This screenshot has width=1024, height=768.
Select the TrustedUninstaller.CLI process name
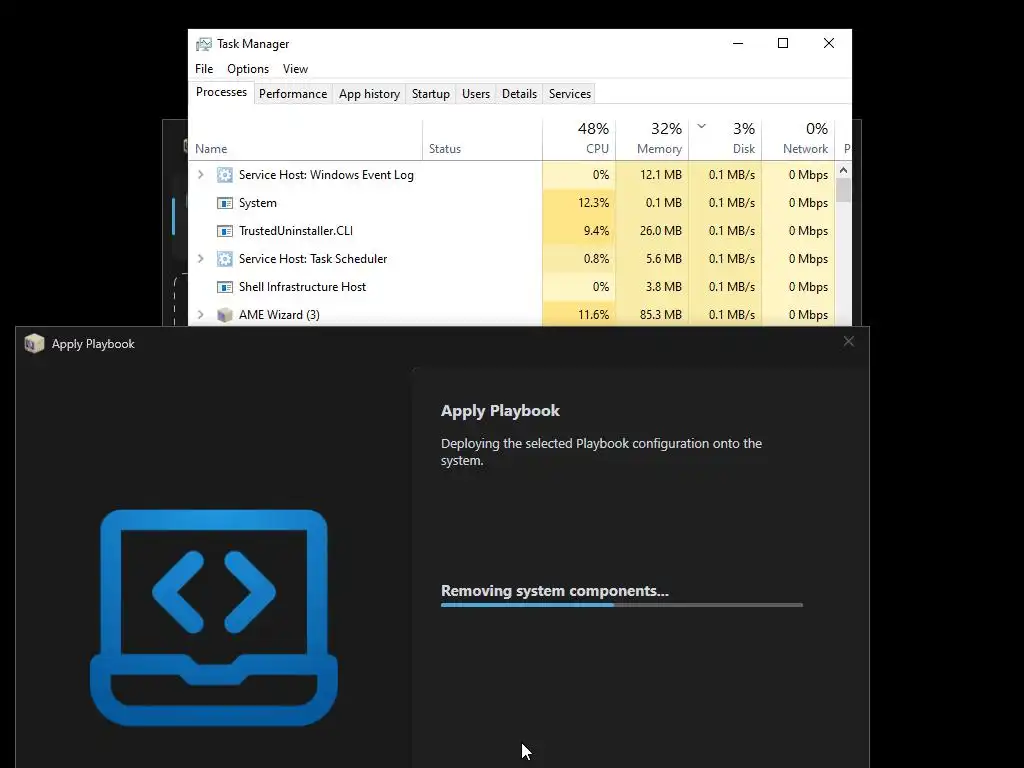click(x=296, y=231)
